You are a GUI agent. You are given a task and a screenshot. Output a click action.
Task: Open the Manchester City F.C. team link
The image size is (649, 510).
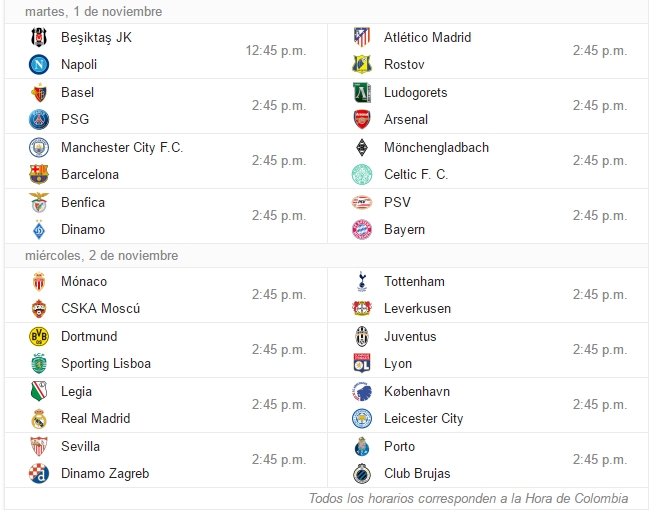[122, 147]
